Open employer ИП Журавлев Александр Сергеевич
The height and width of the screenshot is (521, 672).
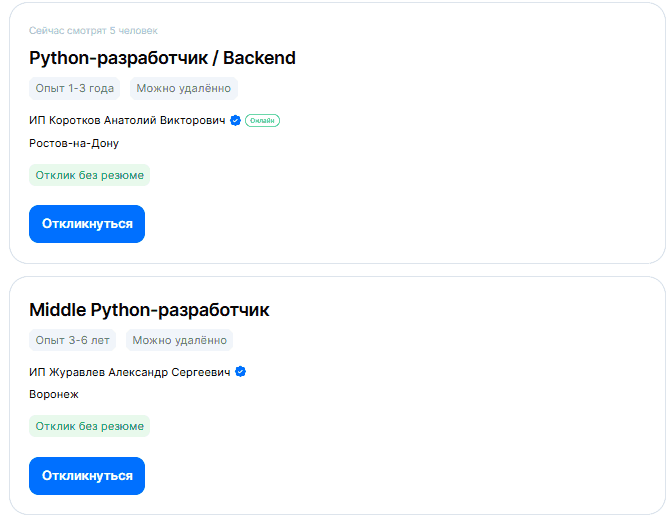(130, 372)
